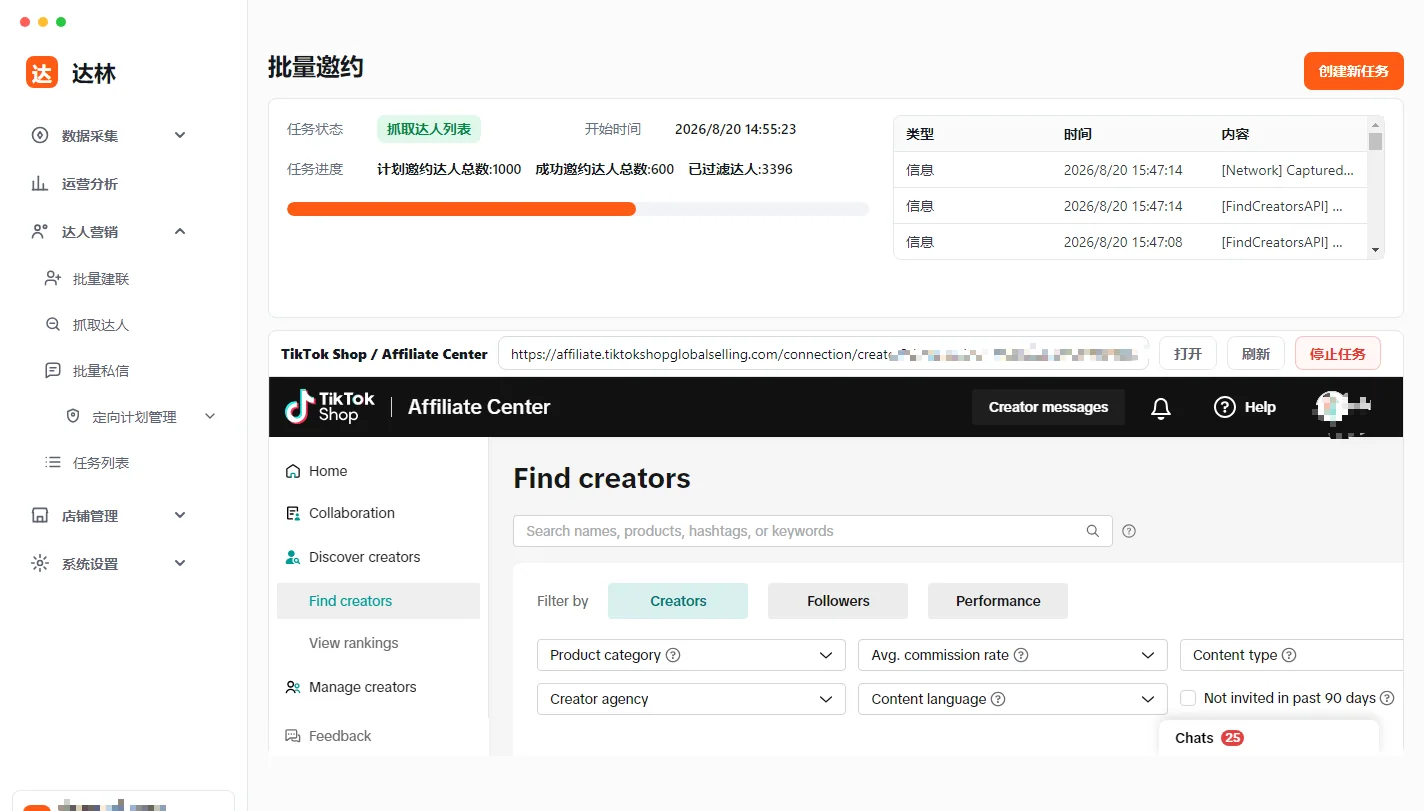This screenshot has width=1424, height=811.
Task: Click the 批量私信 message icon
Action: (x=53, y=370)
